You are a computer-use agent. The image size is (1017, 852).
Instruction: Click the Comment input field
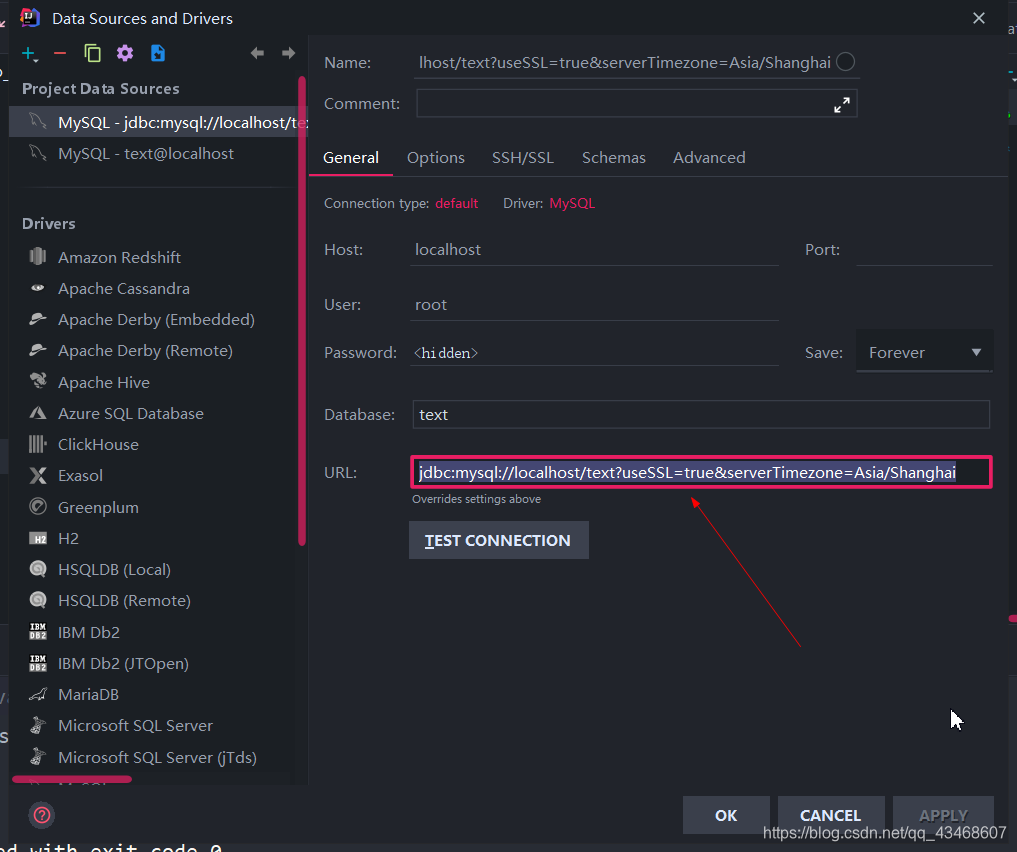(x=636, y=104)
